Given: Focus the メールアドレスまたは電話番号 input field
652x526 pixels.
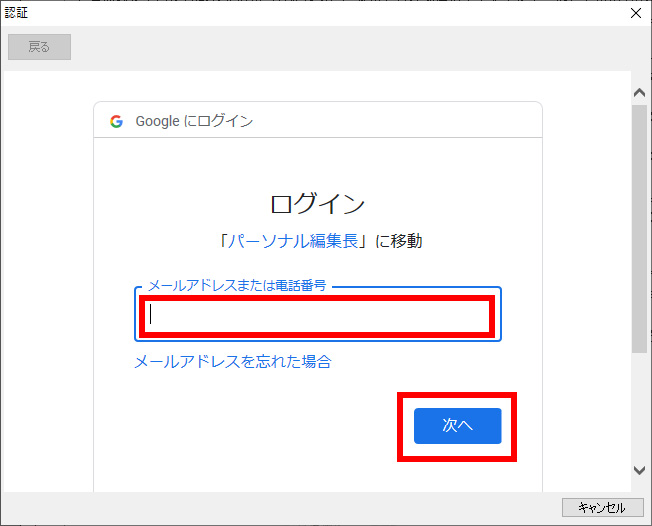Looking at the screenshot, I should (318, 314).
